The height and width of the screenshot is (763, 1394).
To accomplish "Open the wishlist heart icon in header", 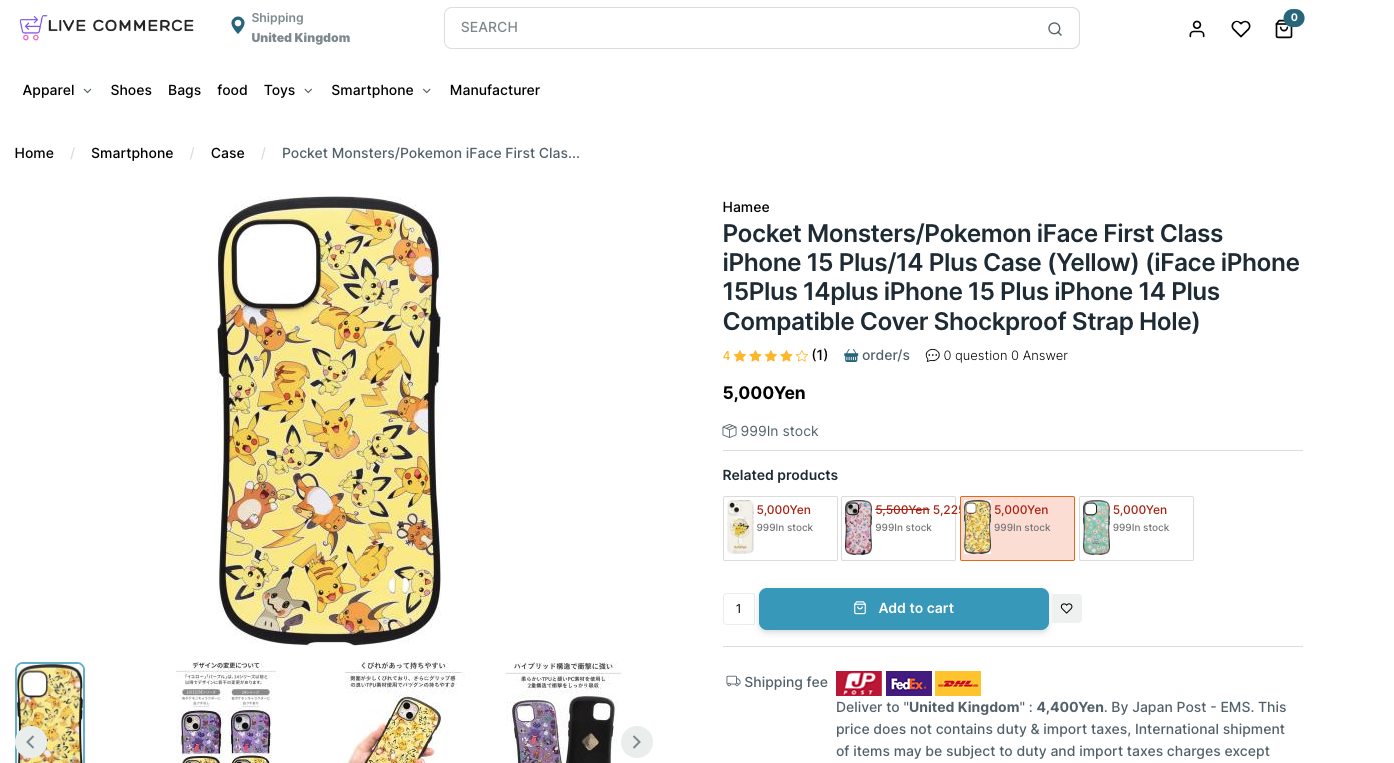I will click(1241, 29).
